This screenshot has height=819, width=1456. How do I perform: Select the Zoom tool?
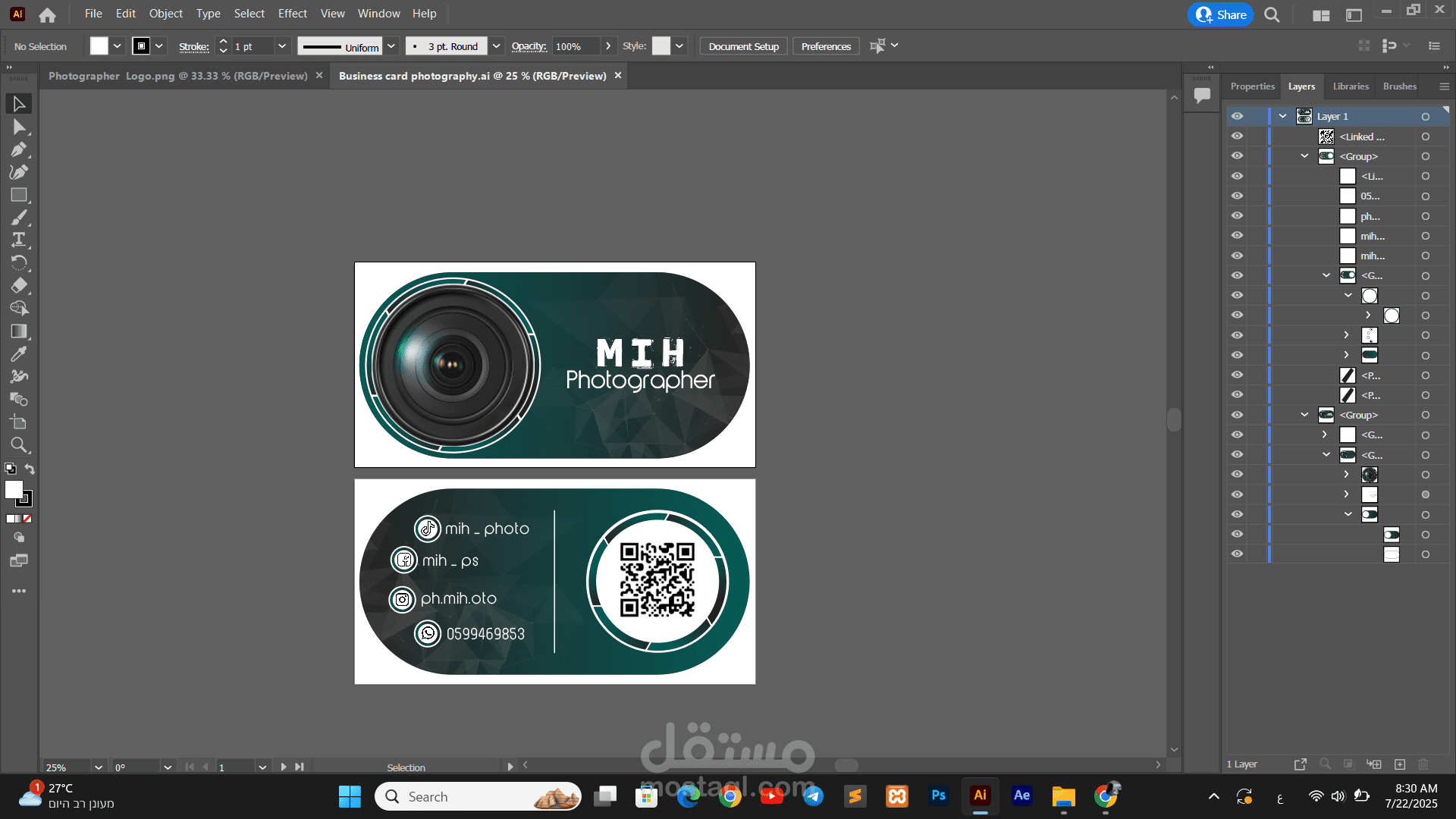19,445
